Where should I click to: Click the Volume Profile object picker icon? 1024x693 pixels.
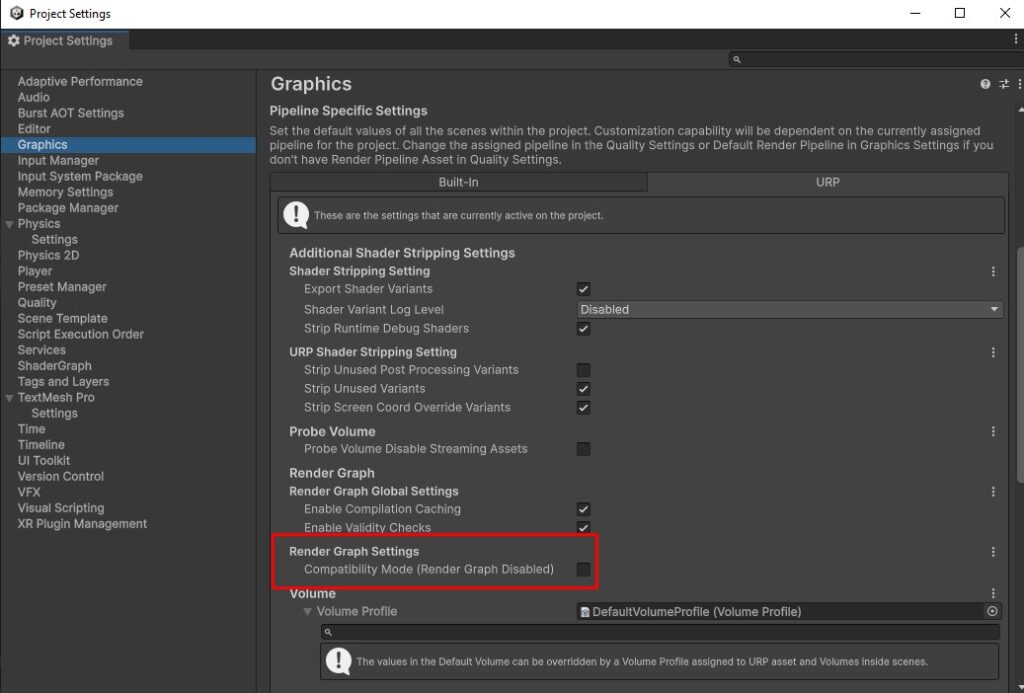(992, 611)
